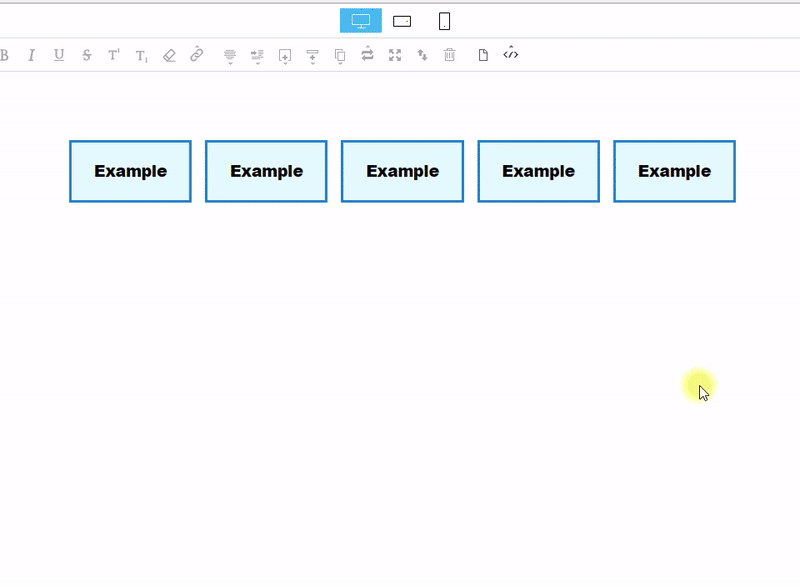Click the blank page icon
Image resolution: width=800 pixels, height=587 pixels.
point(483,55)
